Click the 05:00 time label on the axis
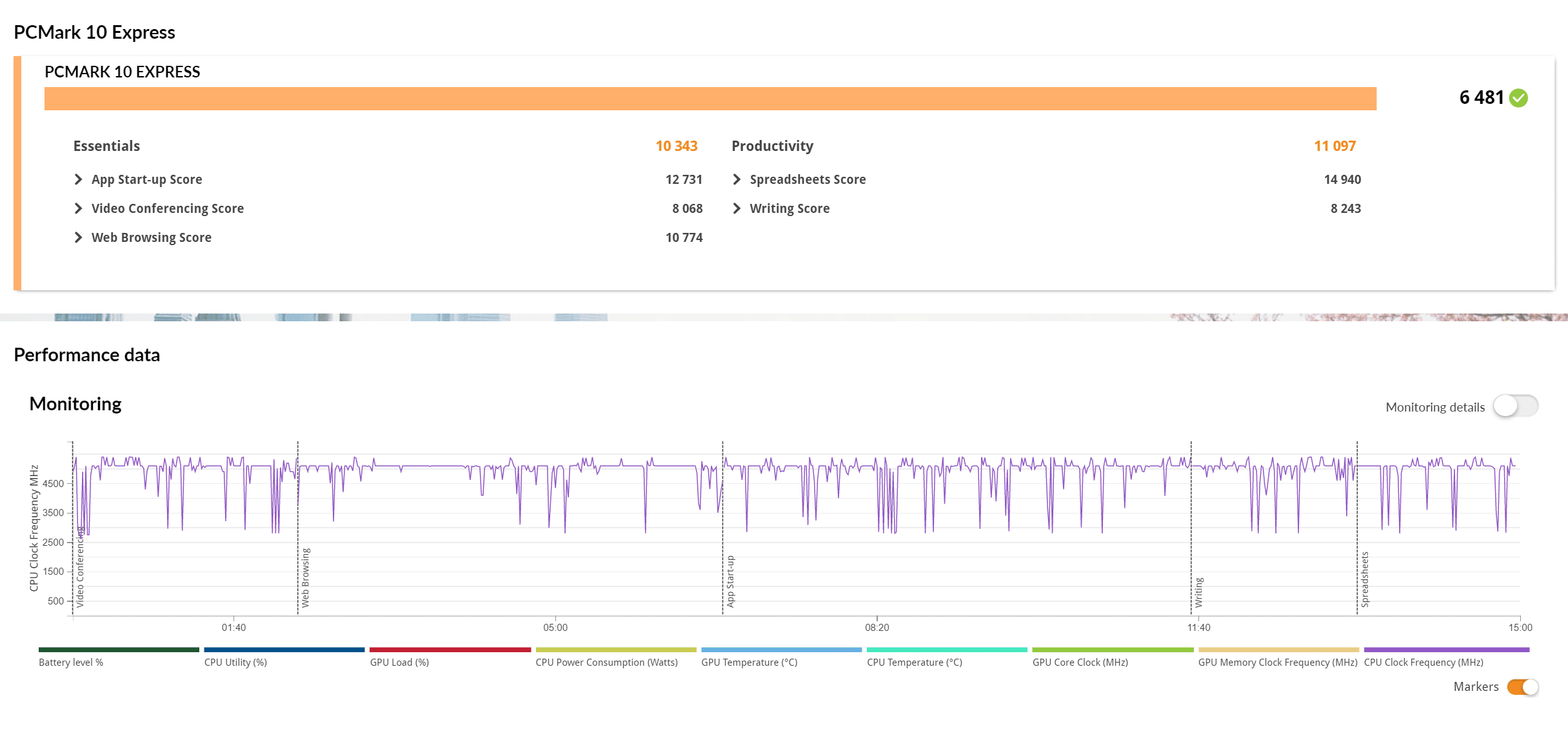1568x738 pixels. [555, 627]
